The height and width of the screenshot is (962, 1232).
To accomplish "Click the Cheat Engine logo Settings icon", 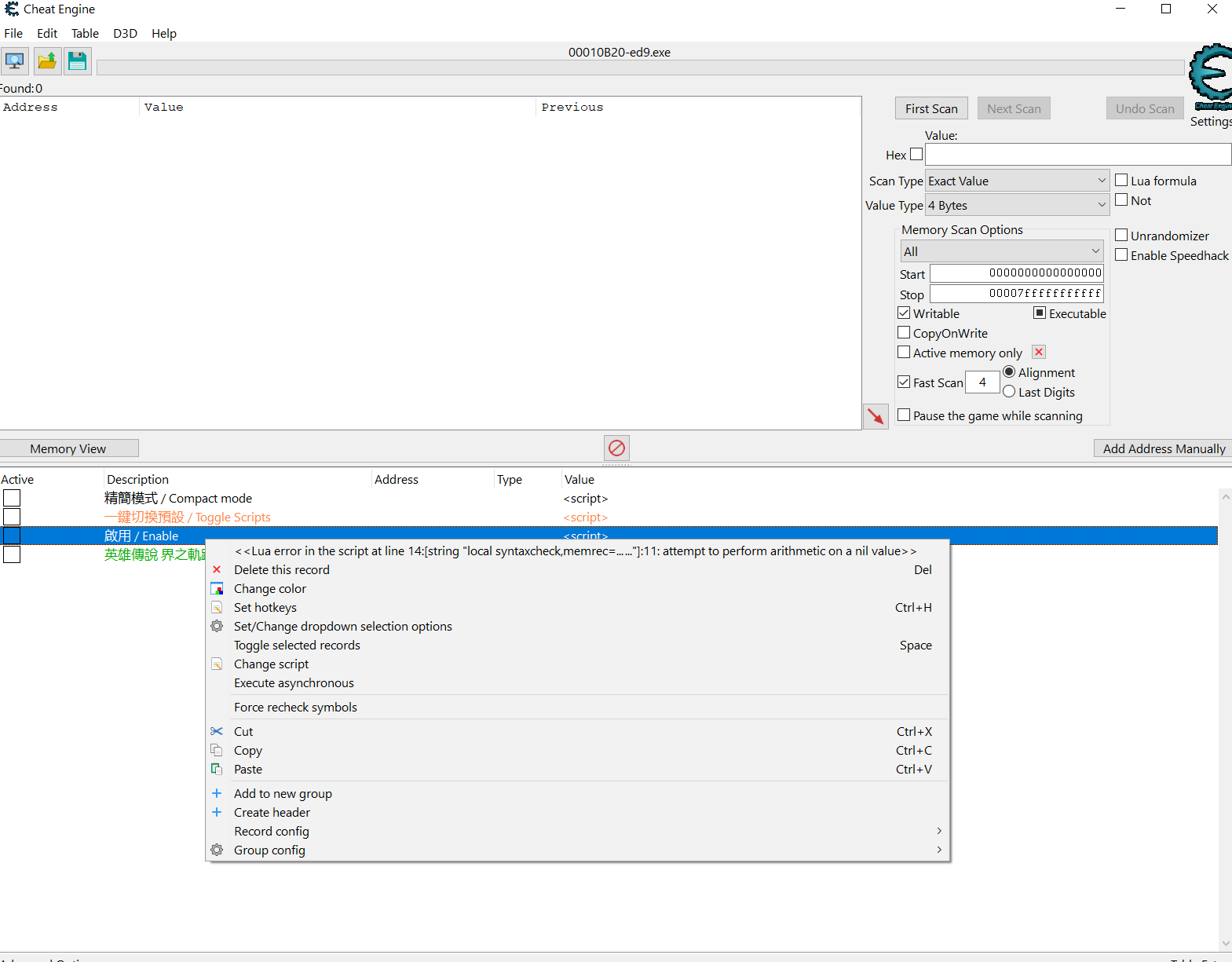I will click(1210, 79).
